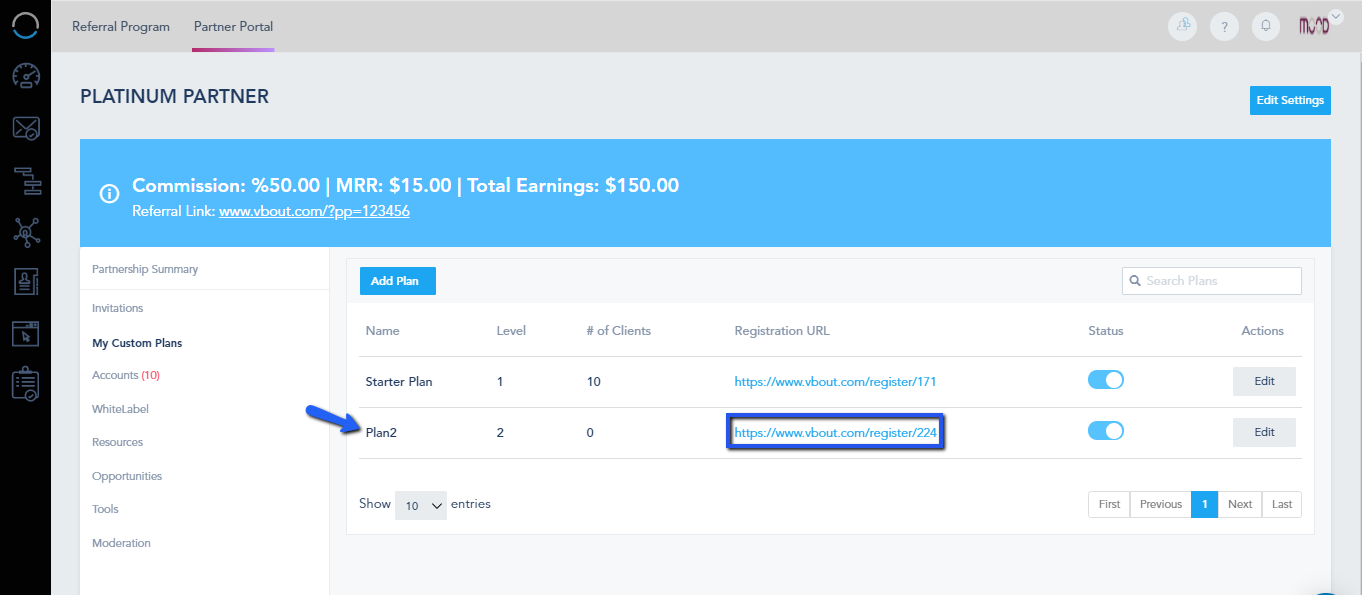1362x595 pixels.
Task: Click the Plan2 name cell
Action: [382, 432]
